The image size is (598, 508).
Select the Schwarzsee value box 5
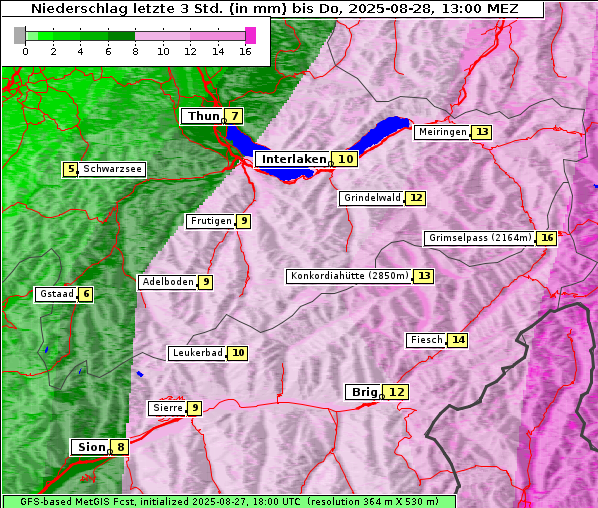point(71,169)
